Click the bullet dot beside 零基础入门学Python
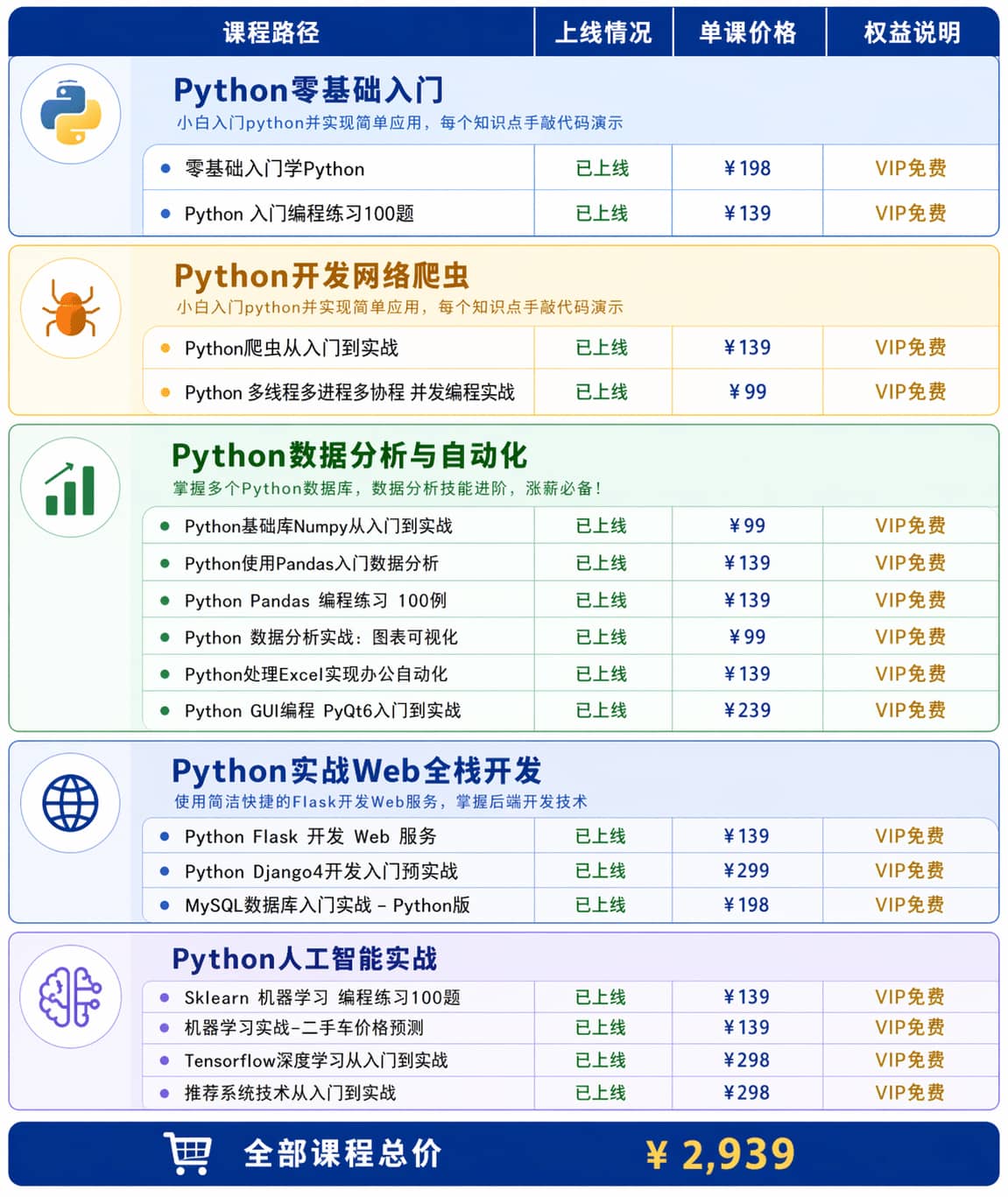The image size is (1008, 1197). 166,167
